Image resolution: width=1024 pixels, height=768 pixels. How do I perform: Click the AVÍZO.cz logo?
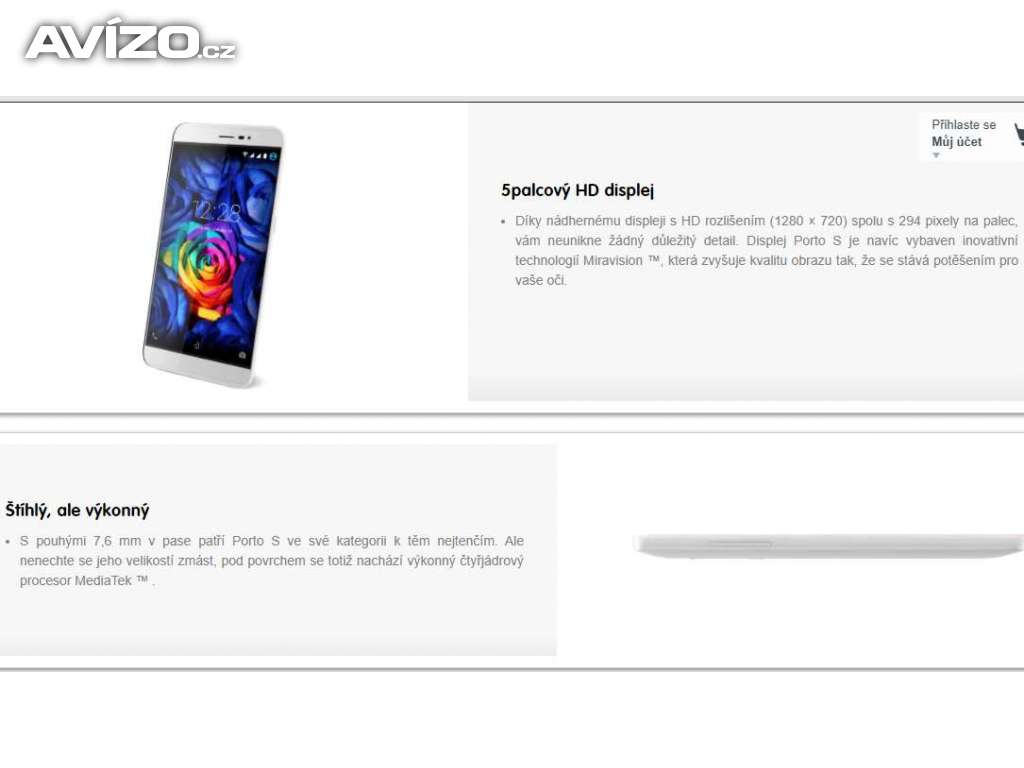tap(129, 42)
